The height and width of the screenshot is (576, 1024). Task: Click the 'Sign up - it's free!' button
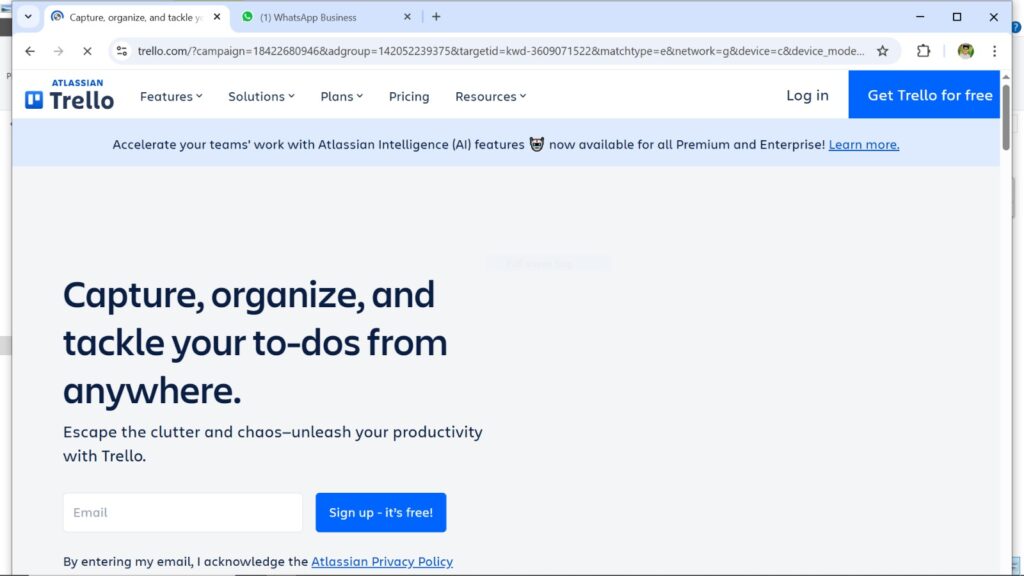click(381, 512)
